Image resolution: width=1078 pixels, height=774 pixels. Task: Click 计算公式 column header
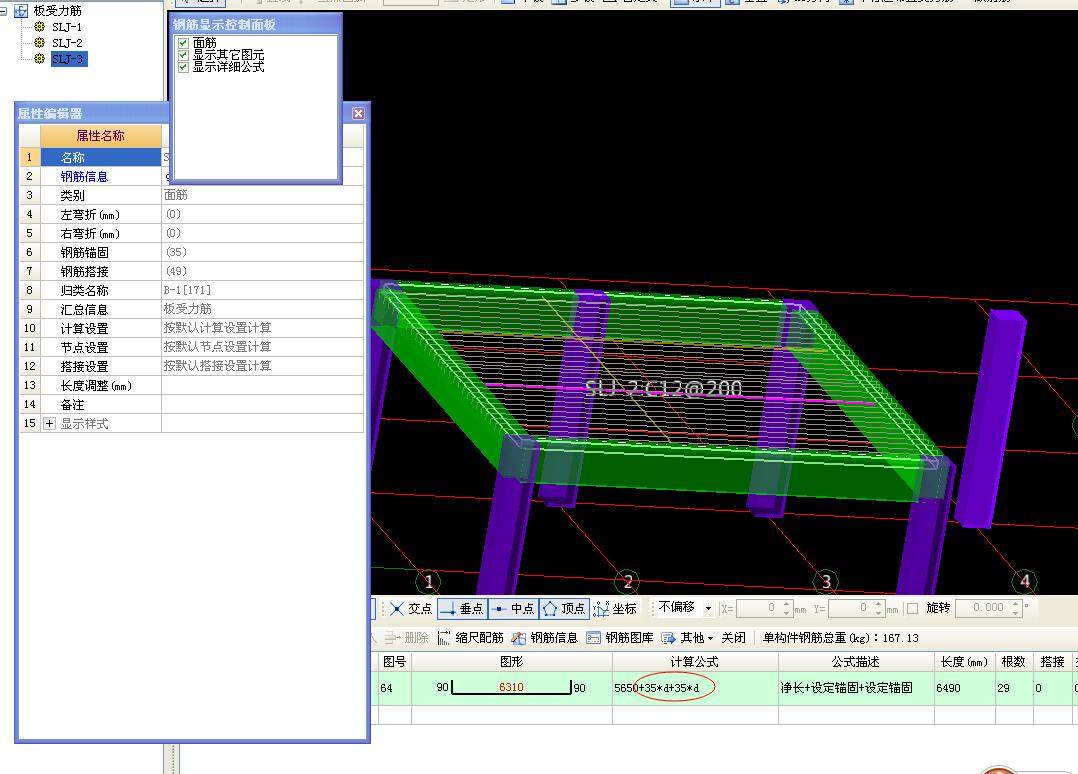pyautogui.click(x=695, y=661)
